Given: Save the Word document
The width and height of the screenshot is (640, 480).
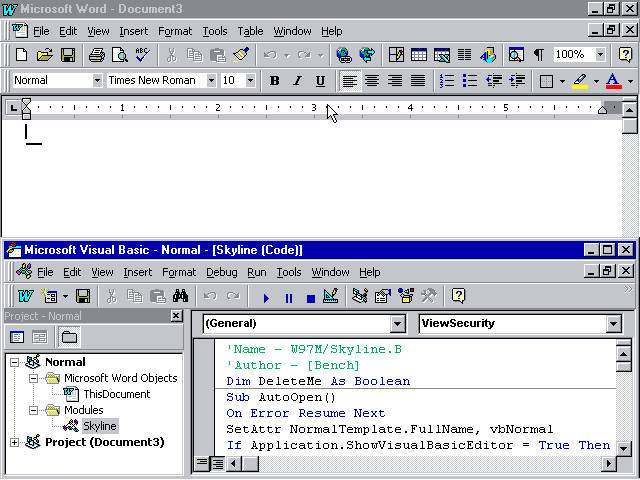Looking at the screenshot, I should point(68,55).
